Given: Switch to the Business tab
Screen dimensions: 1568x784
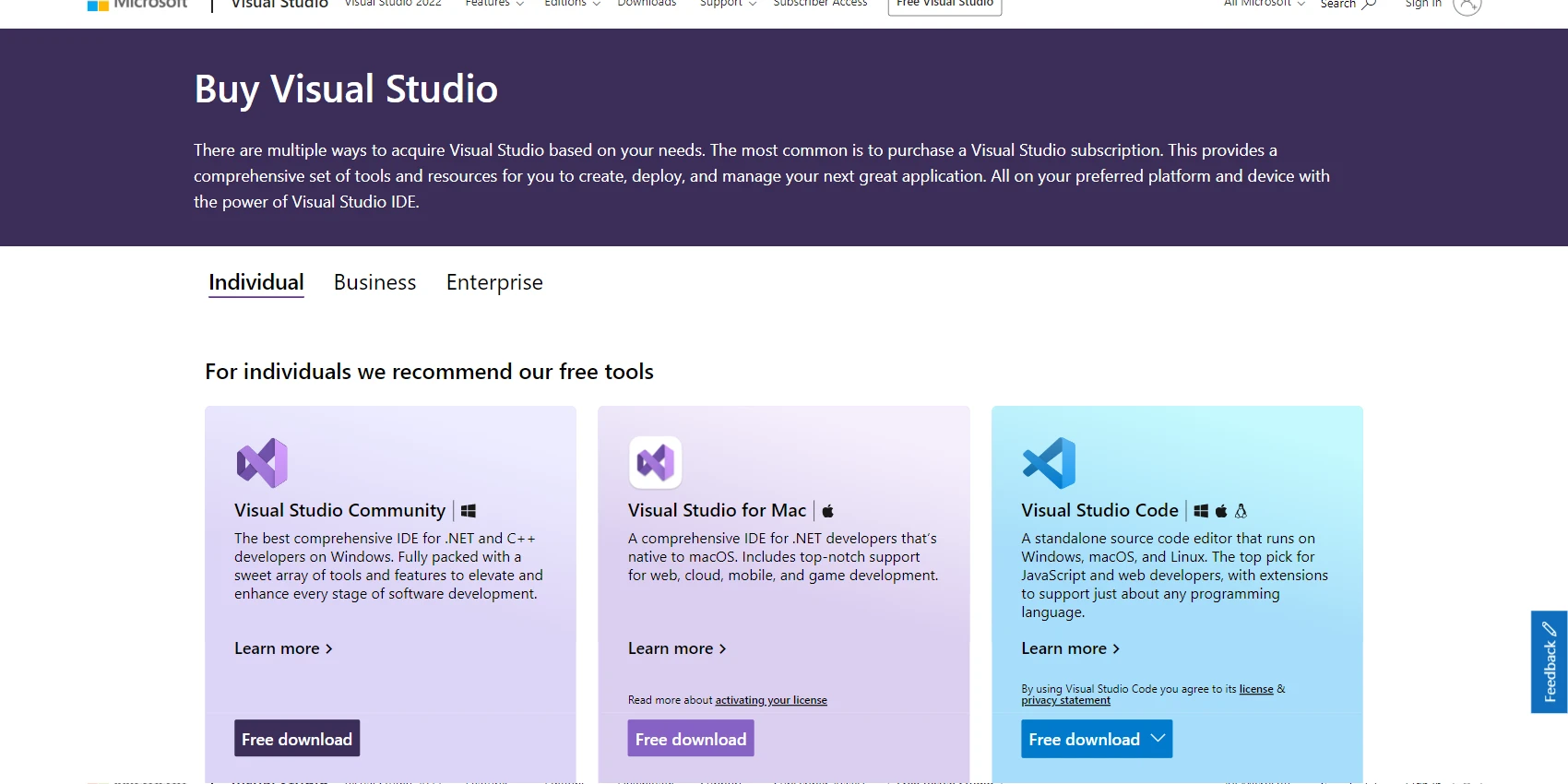Looking at the screenshot, I should [x=375, y=282].
